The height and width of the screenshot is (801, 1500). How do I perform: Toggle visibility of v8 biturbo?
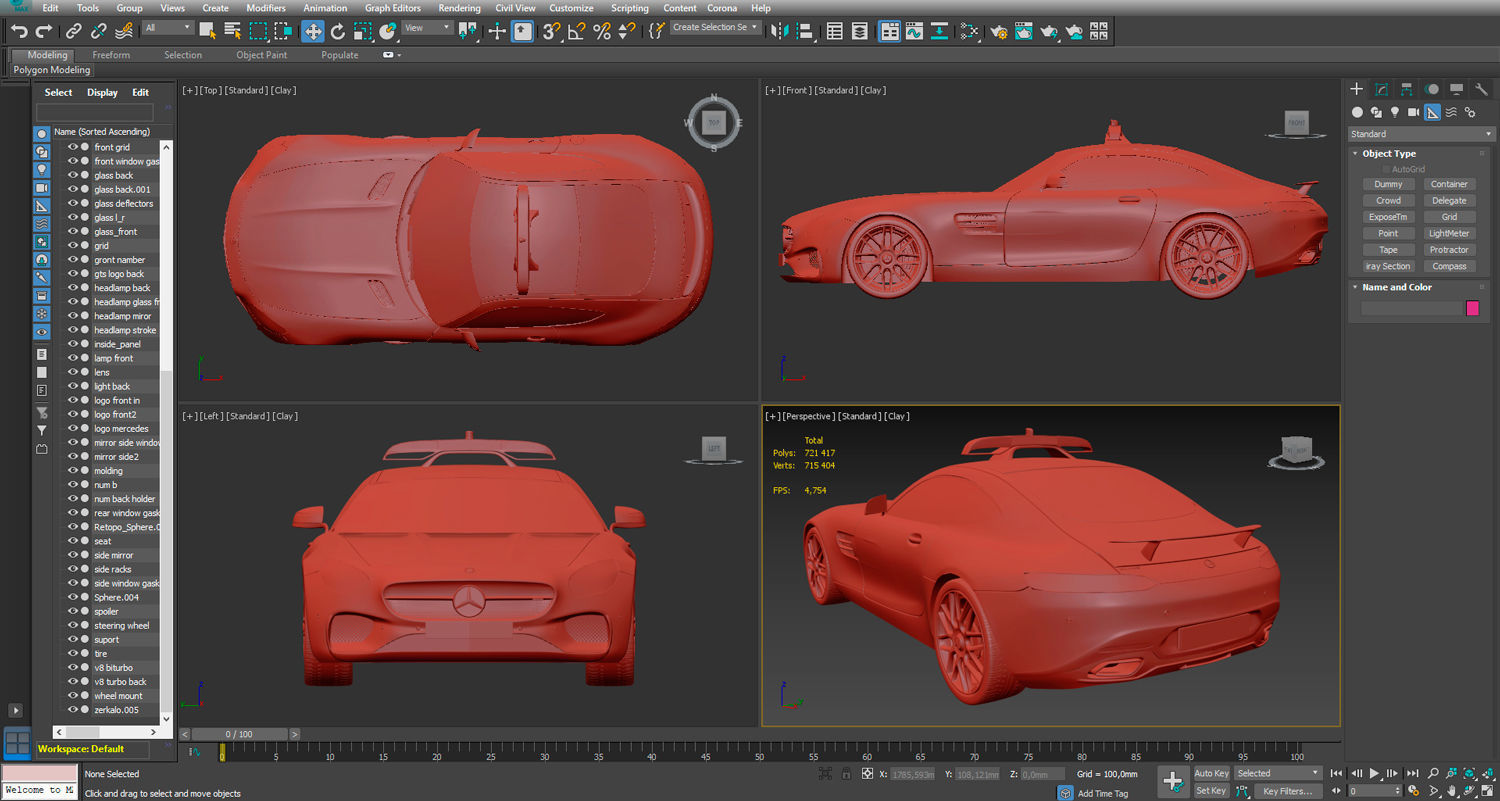(x=73, y=667)
